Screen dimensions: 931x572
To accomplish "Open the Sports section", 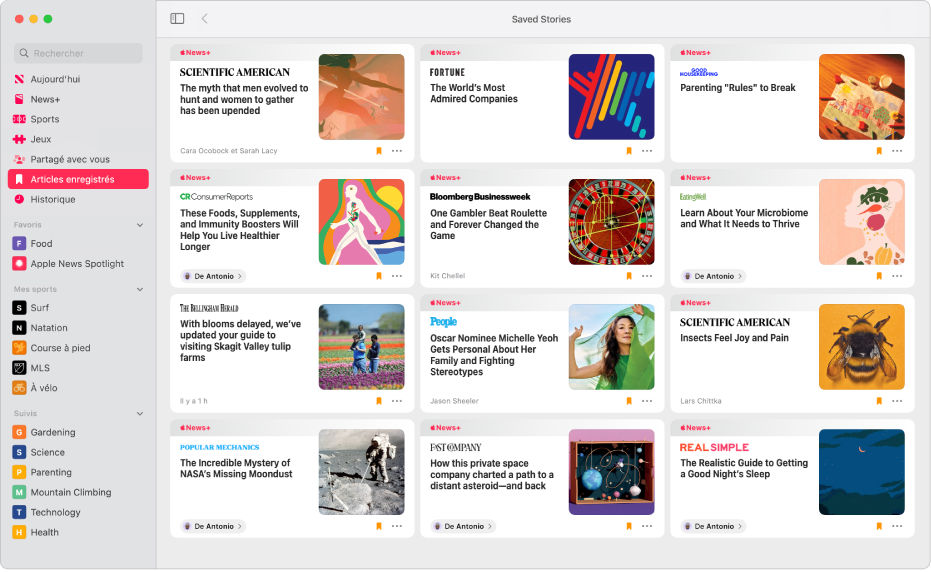I will click(78, 119).
